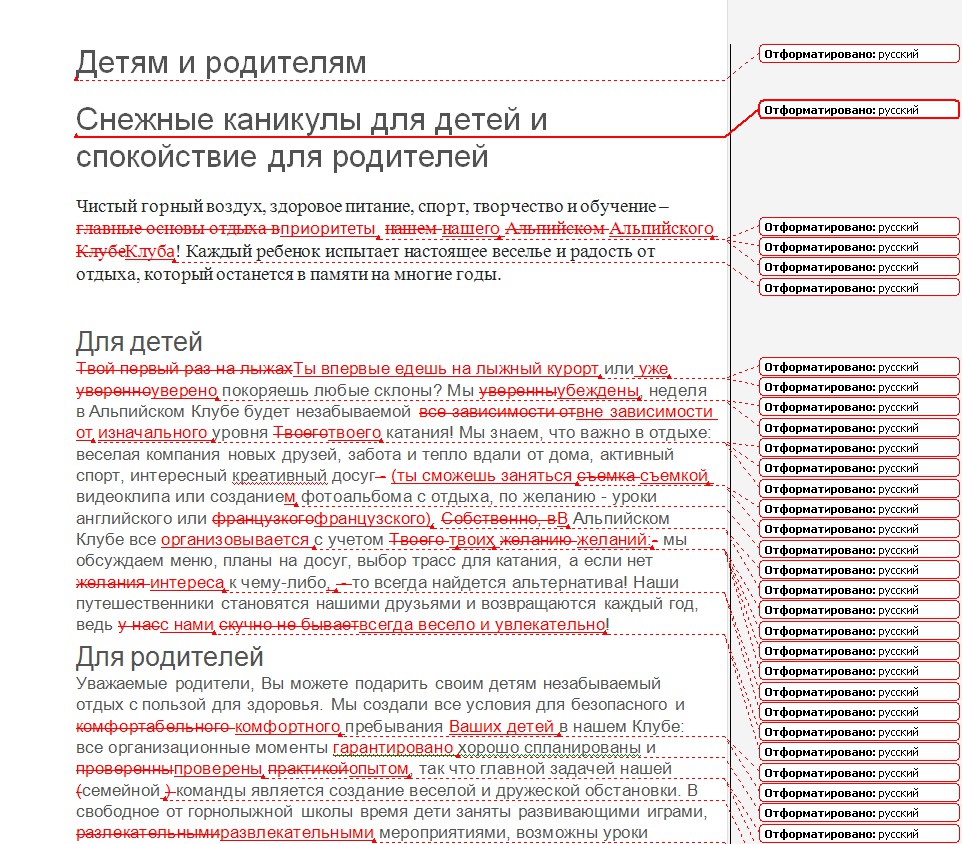Click the inserted word "опытом"

tap(379, 769)
